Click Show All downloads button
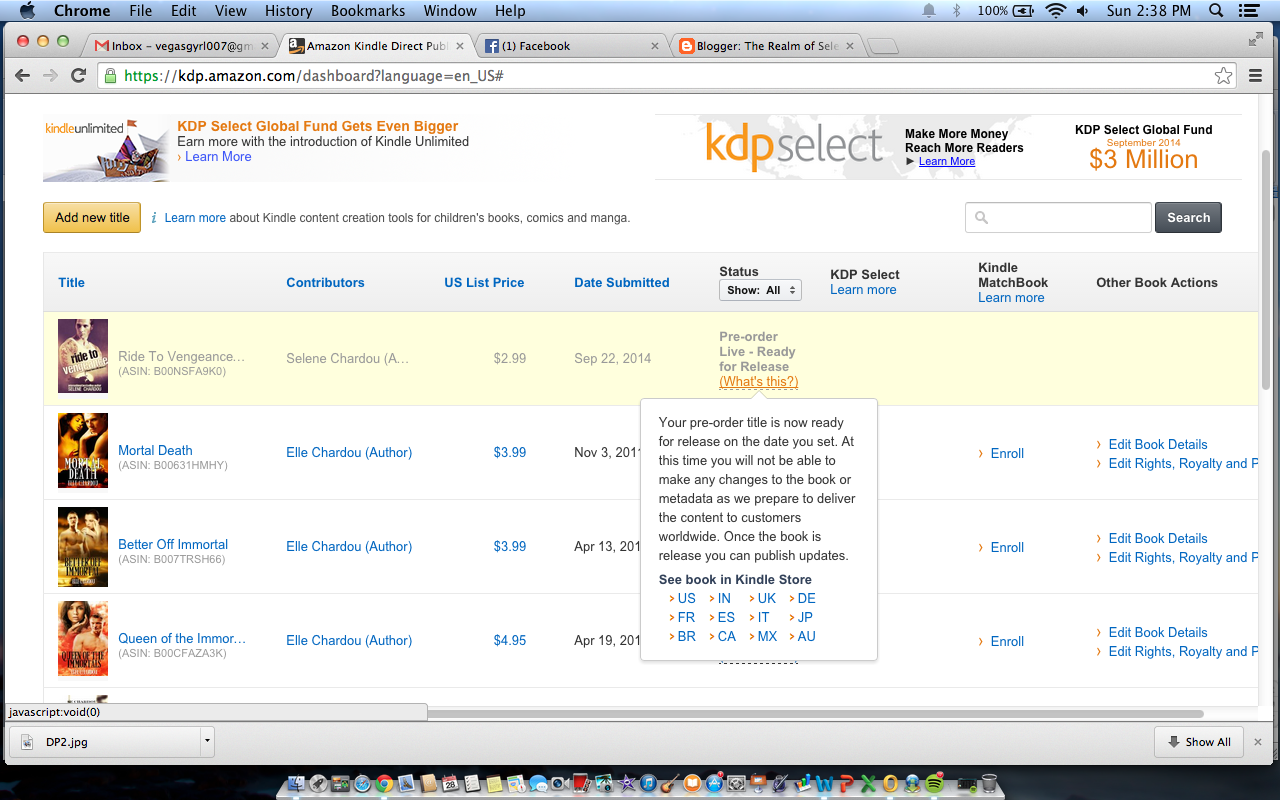This screenshot has width=1280, height=800. coord(1198,742)
